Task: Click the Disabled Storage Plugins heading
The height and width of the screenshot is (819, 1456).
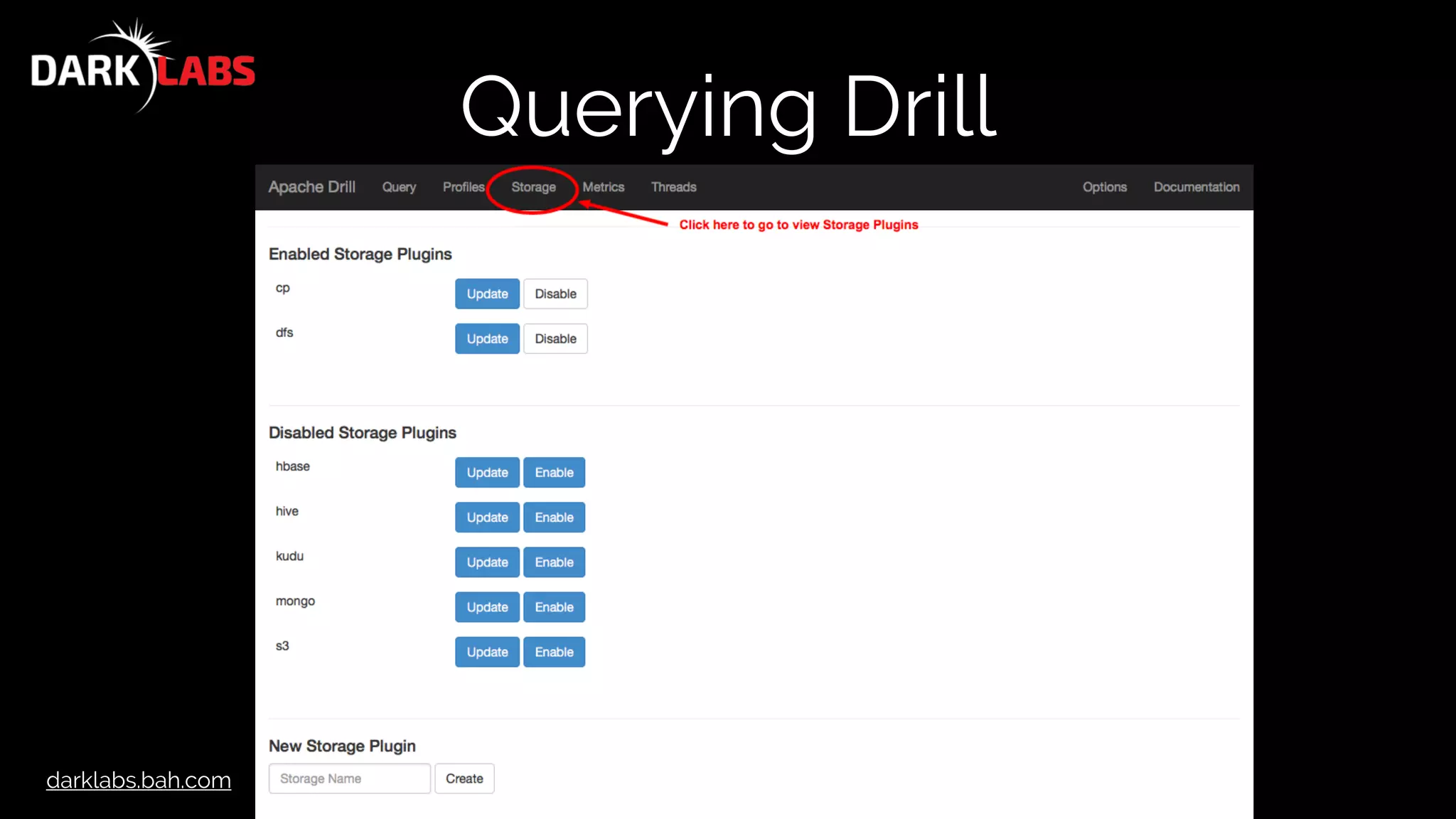Action: [362, 432]
